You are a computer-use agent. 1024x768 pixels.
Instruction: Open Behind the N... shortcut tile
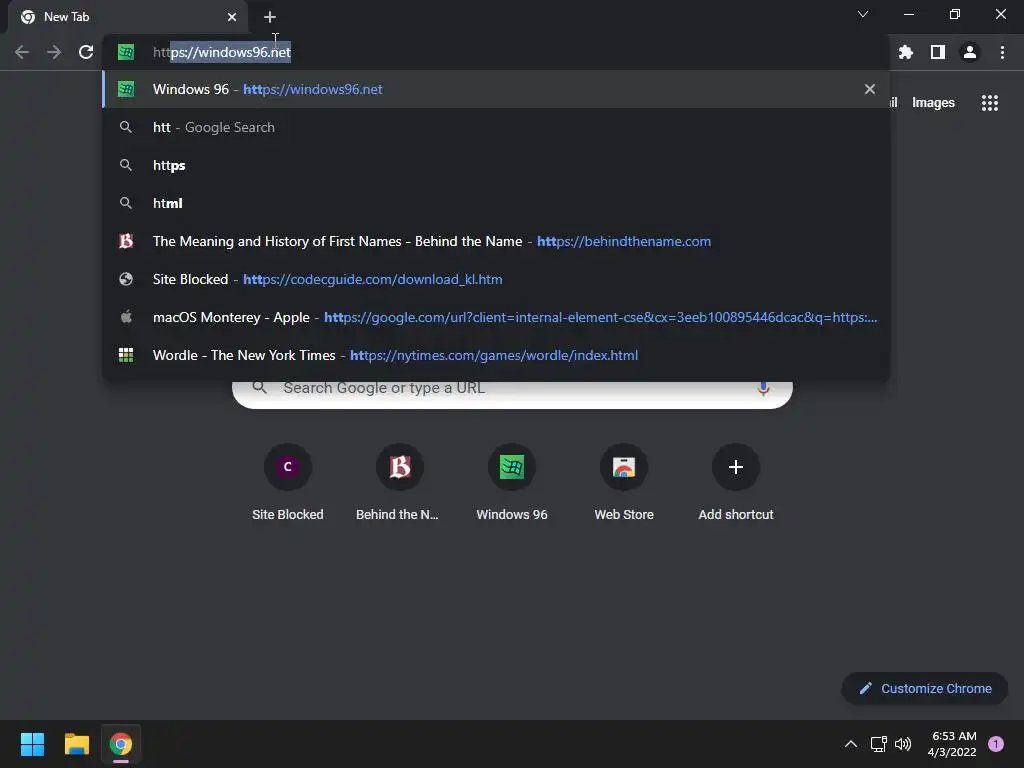(400, 483)
